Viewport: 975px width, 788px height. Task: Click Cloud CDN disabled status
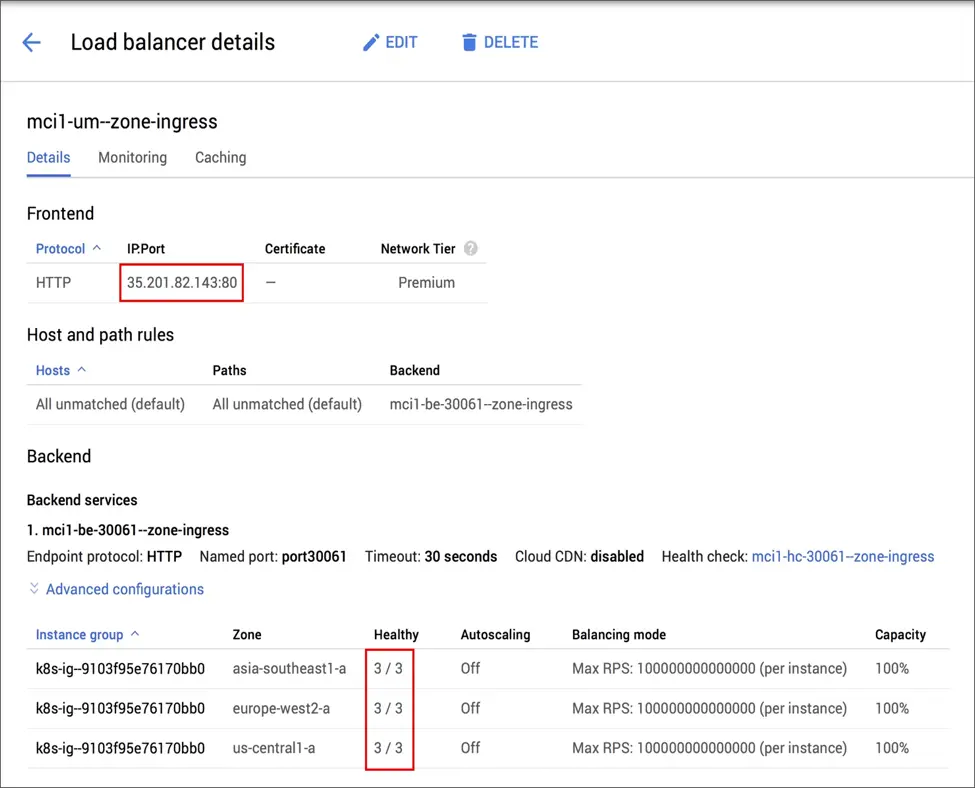[x=617, y=557]
